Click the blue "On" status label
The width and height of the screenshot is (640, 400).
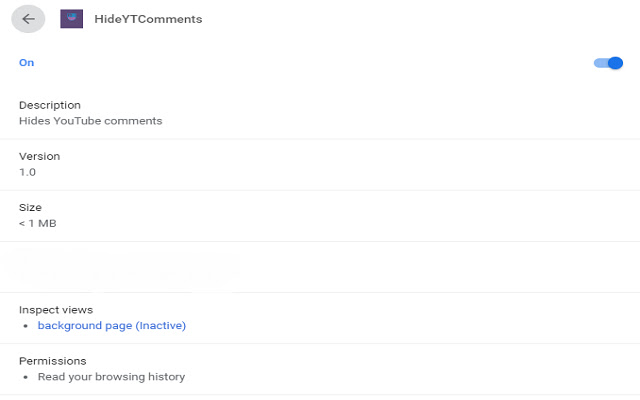click(x=27, y=63)
